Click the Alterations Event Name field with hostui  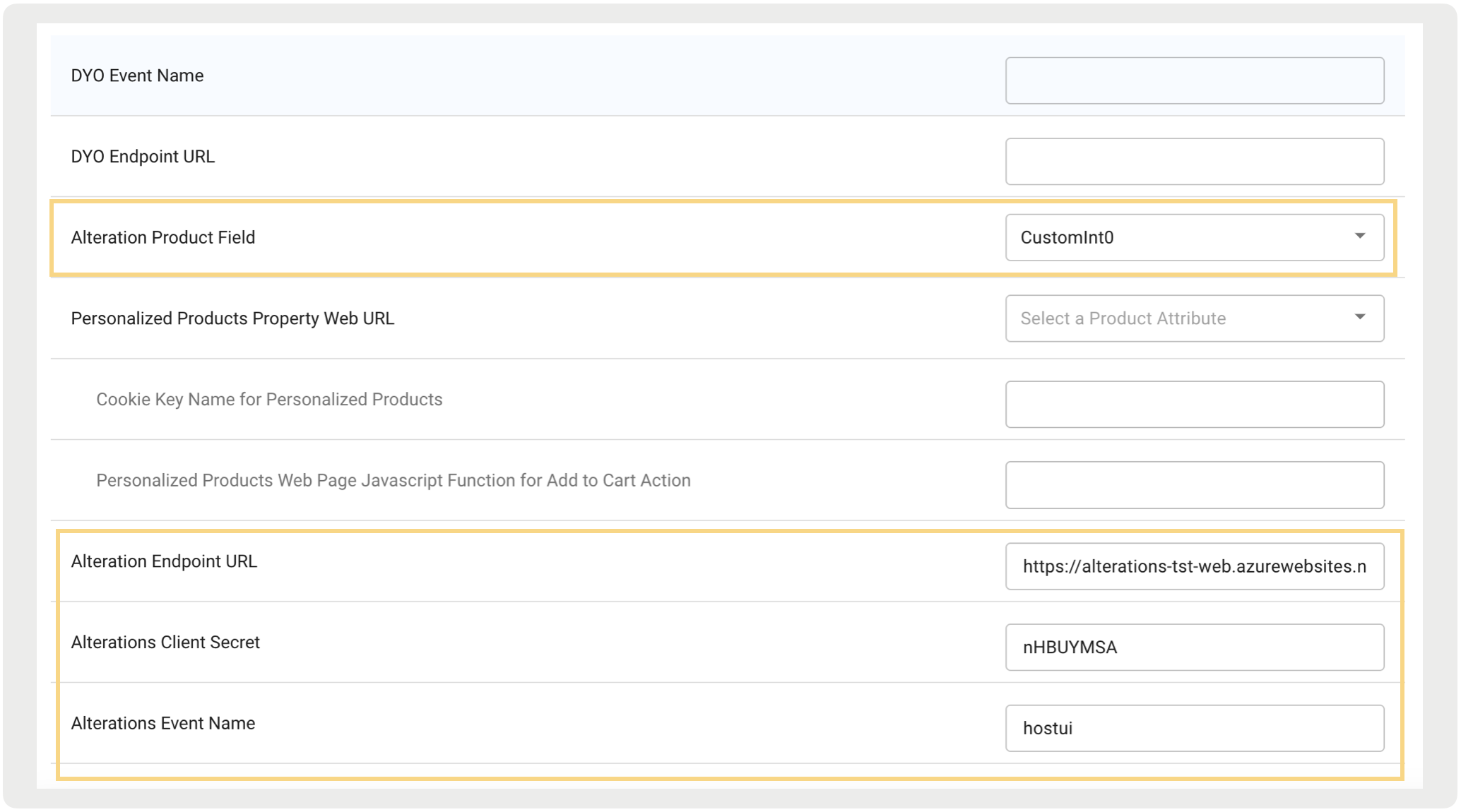coord(1195,728)
